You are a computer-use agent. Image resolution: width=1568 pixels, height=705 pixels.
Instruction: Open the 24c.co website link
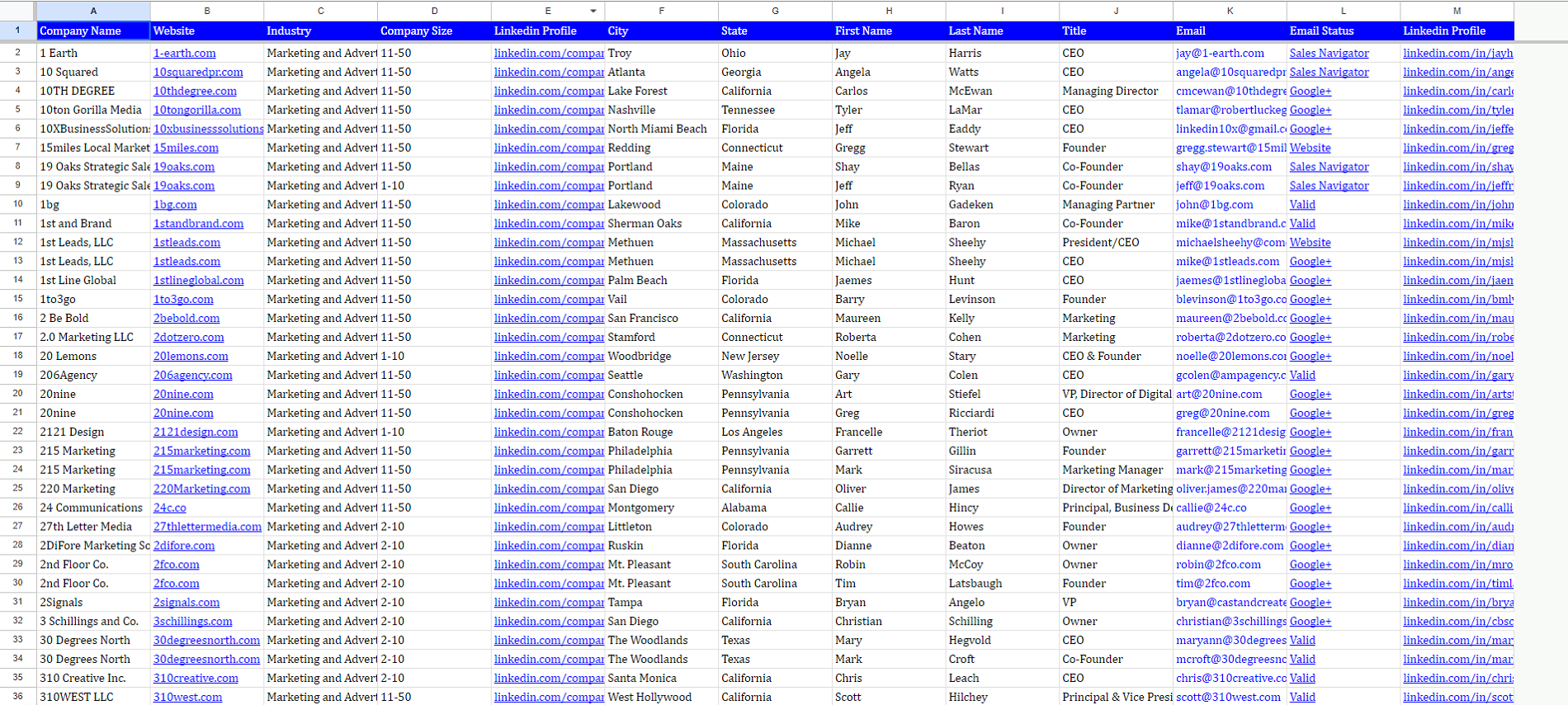(x=170, y=509)
